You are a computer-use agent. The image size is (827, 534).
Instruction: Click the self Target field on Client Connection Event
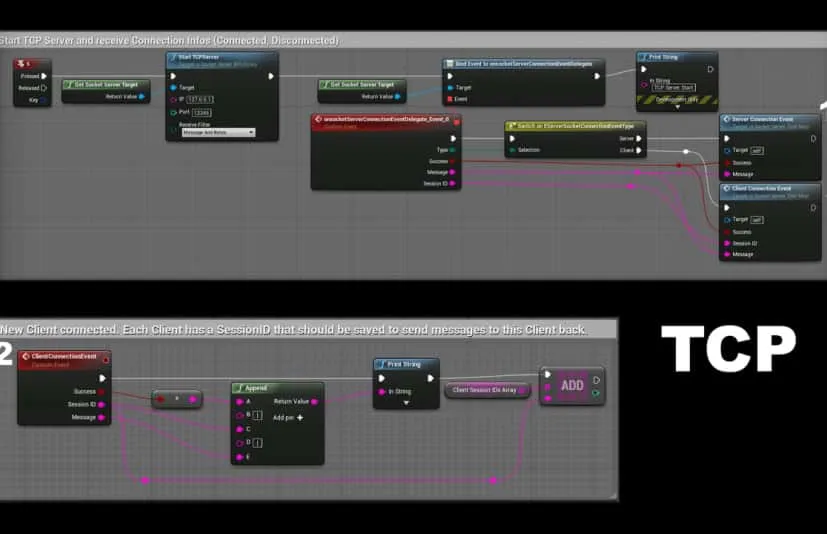tap(757, 220)
